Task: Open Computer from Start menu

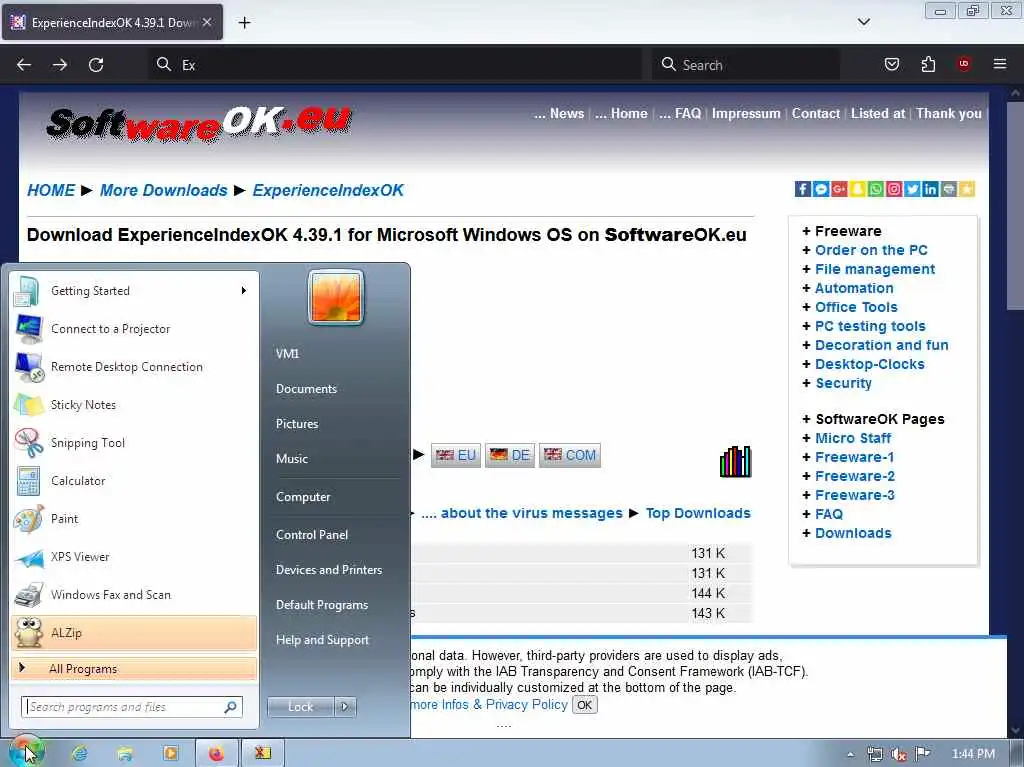Action: 303,497
